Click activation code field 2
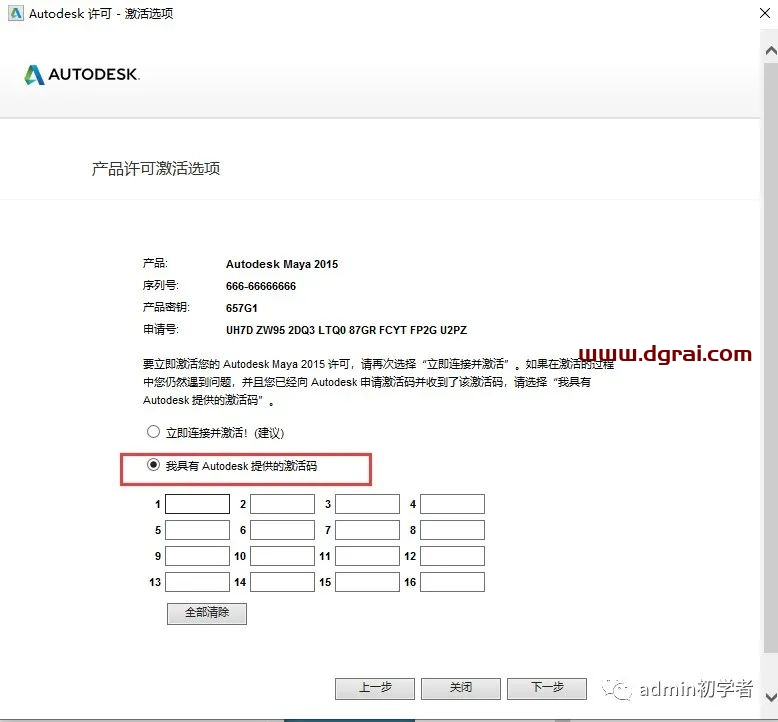The image size is (778, 722). pyautogui.click(x=282, y=504)
